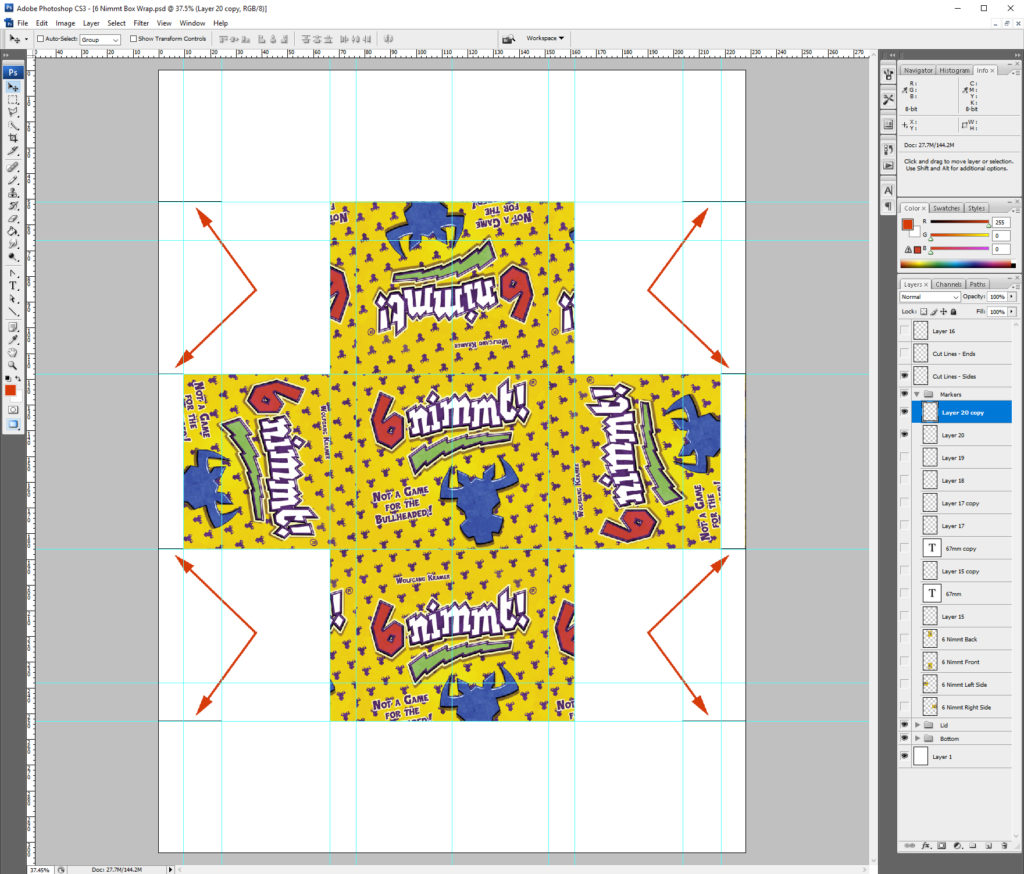
Task: Add a layer mask
Action: [942, 845]
